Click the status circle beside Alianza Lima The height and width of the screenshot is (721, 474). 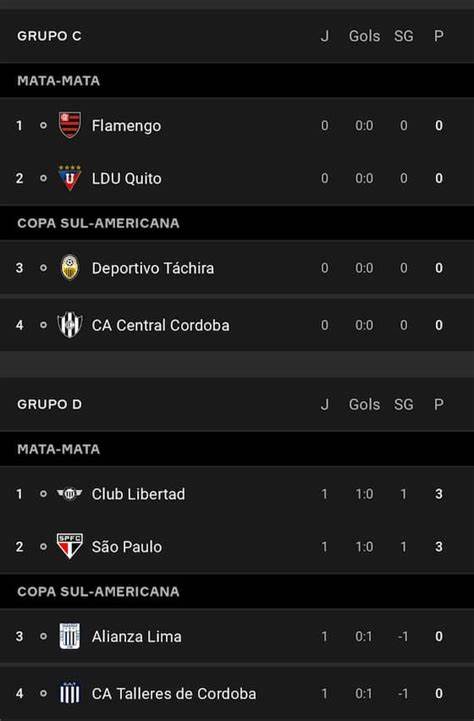click(43, 636)
